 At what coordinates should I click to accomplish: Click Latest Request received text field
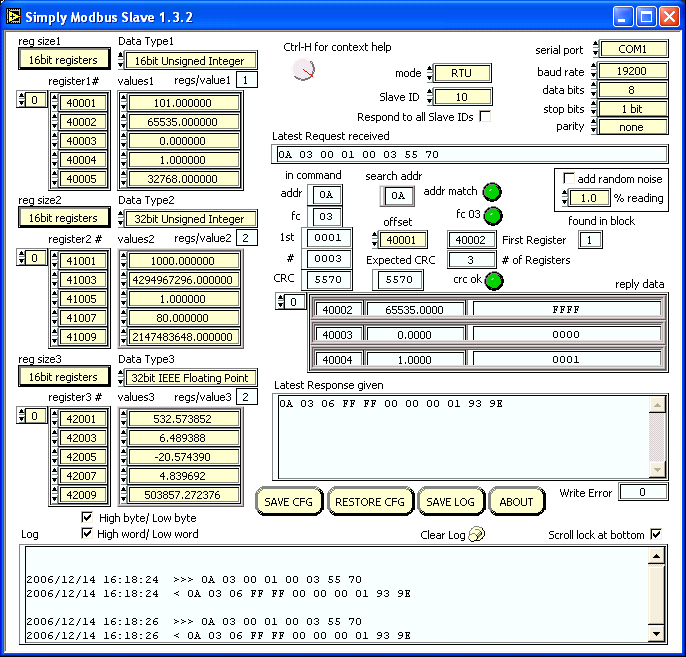[x=469, y=154]
